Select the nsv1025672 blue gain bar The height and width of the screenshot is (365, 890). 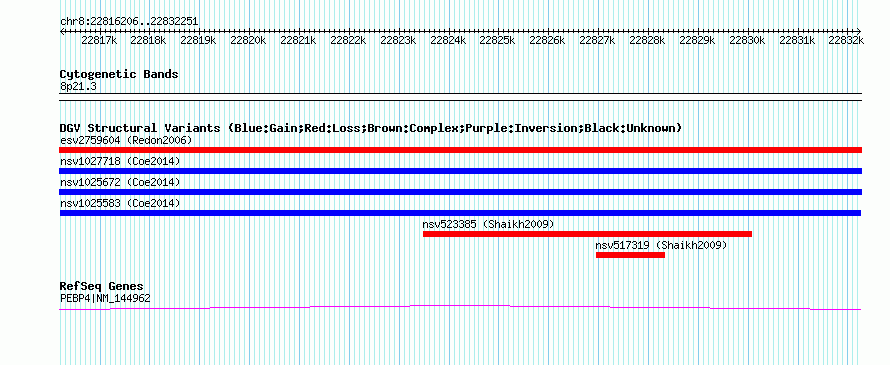(460, 192)
